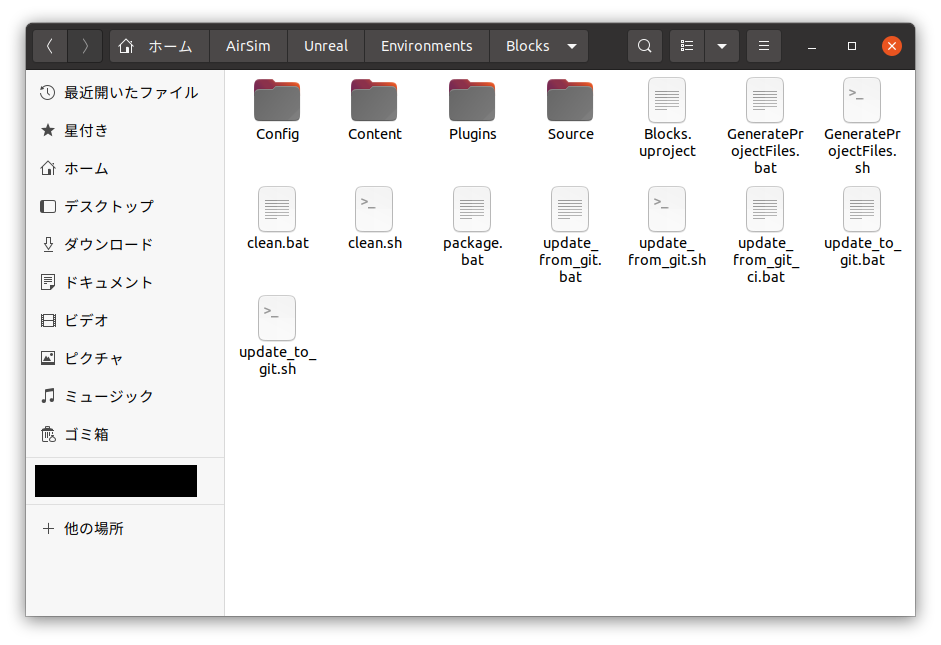Go forward with the right arrow button

point(85,46)
